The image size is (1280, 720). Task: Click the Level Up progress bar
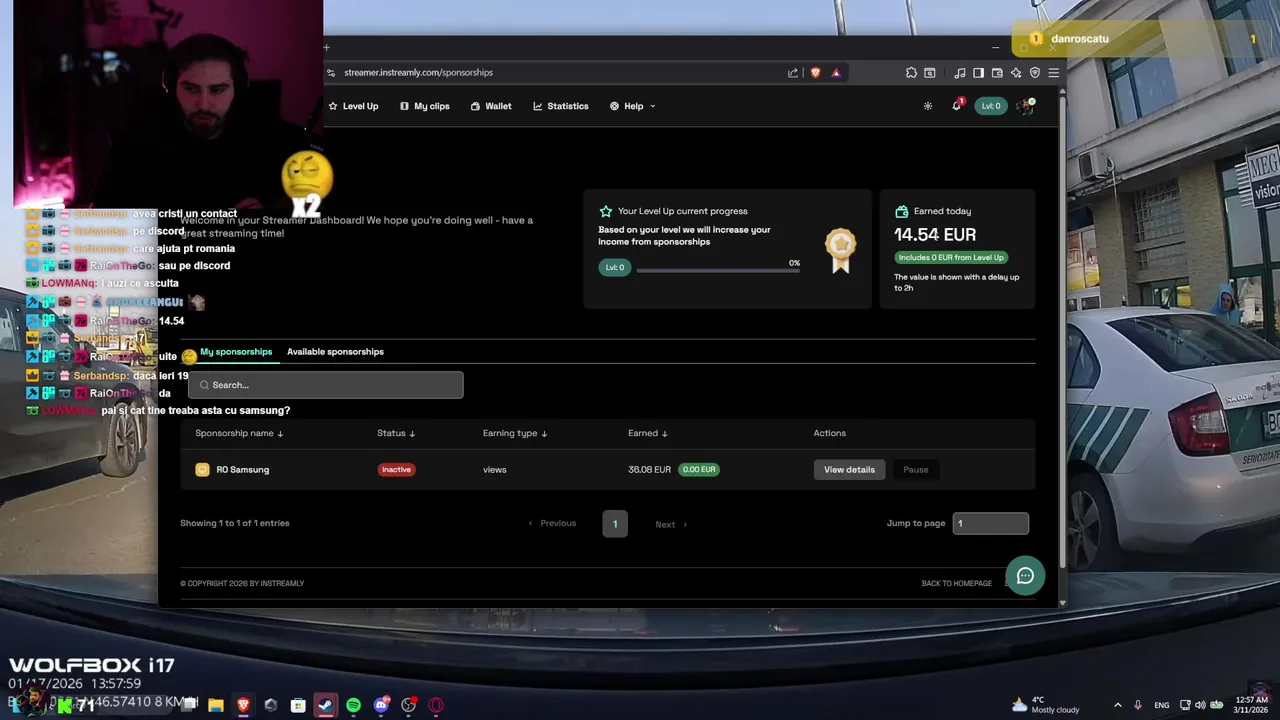tap(718, 270)
